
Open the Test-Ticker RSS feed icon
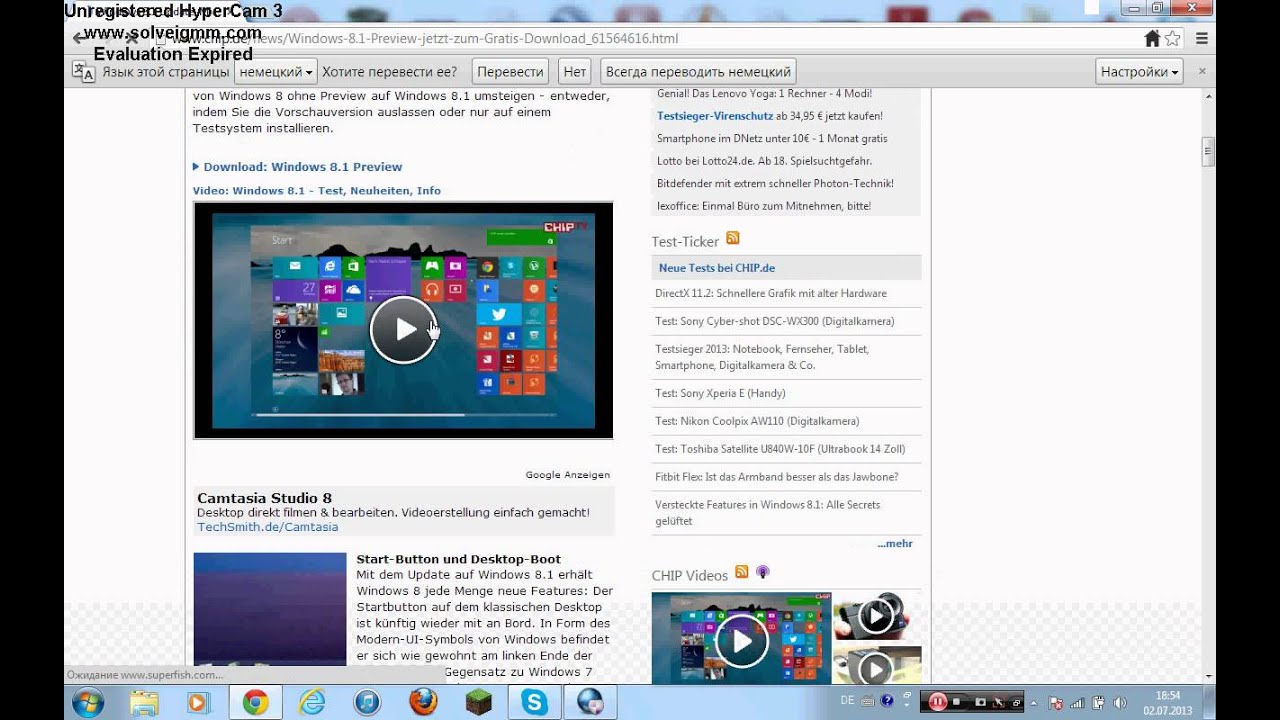click(733, 238)
